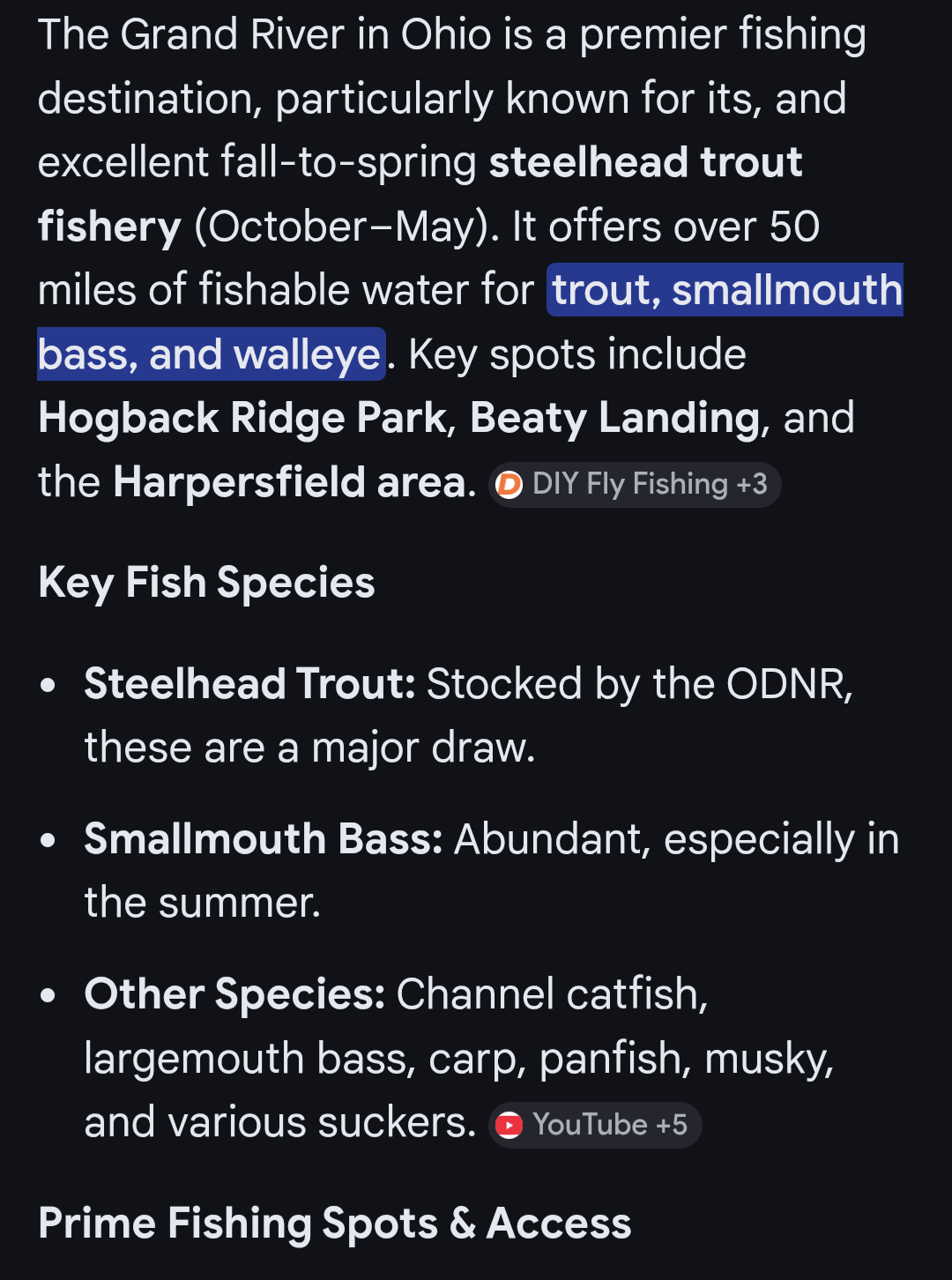952x1280 pixels.
Task: Tap the bold "Hogback Ridge Park" text
Action: (x=242, y=418)
